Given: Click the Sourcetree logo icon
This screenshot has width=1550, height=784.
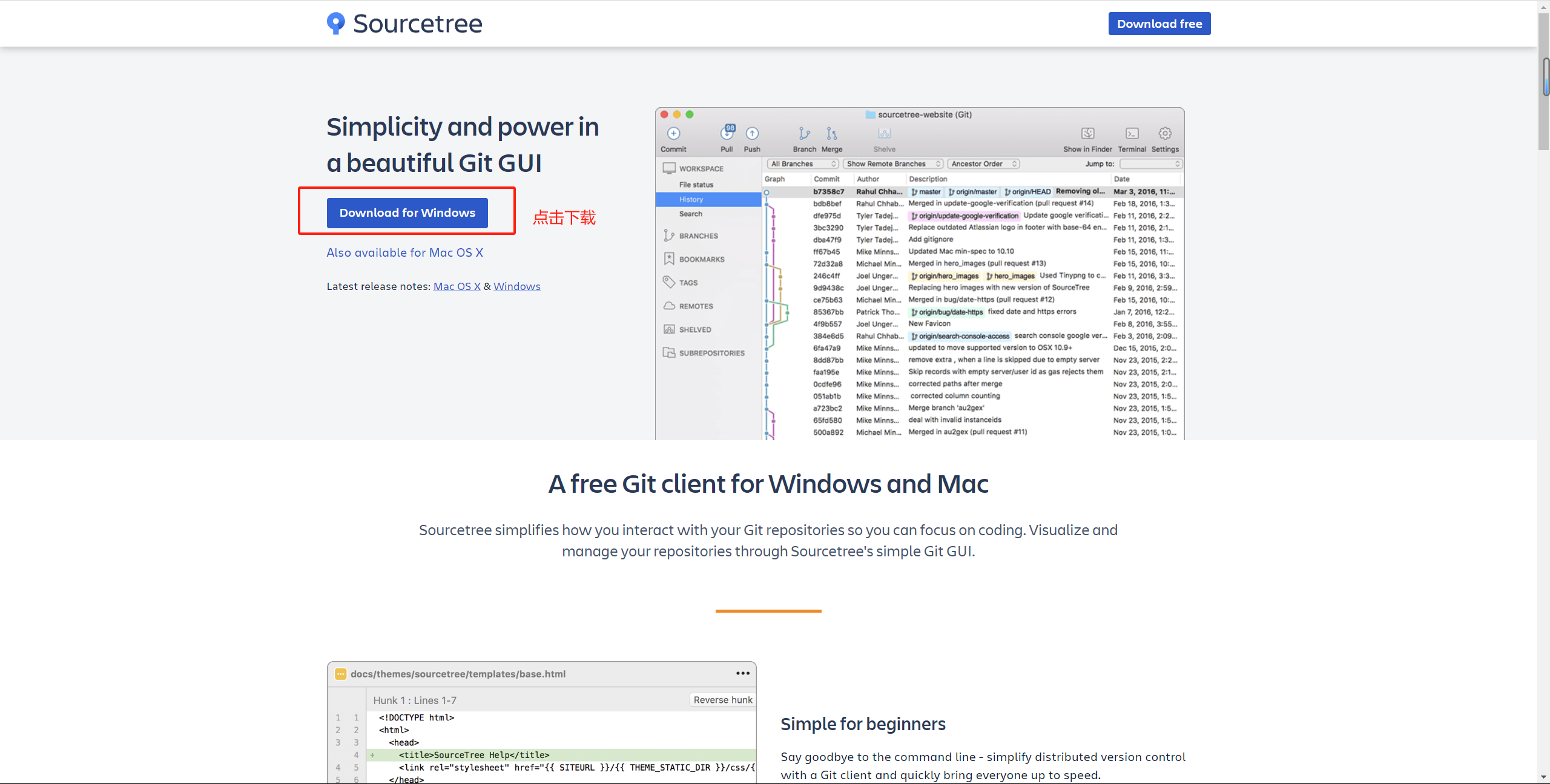Looking at the screenshot, I should (x=335, y=23).
